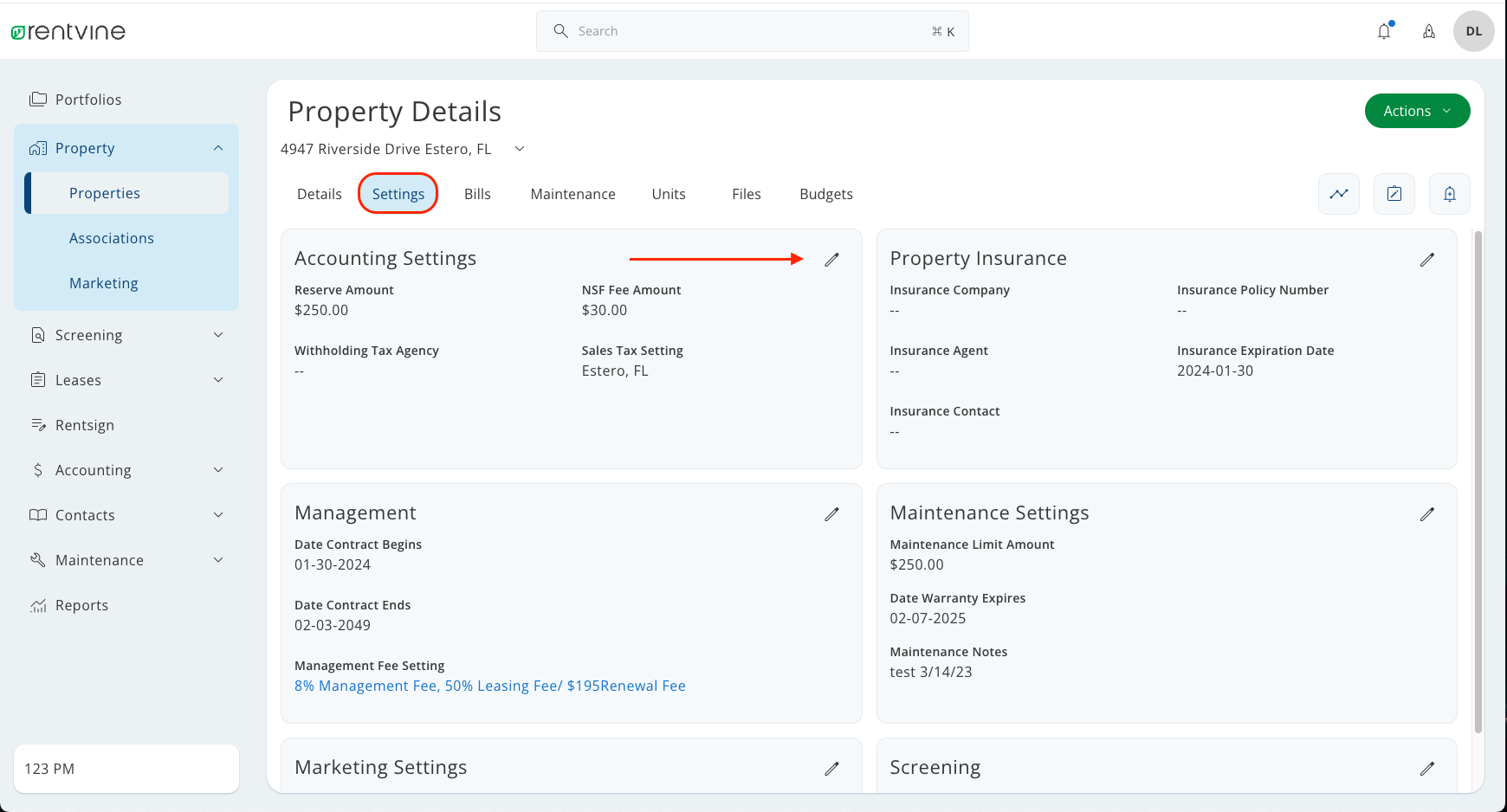Switch to the Units tab
This screenshot has height=812, width=1507.
(x=668, y=193)
